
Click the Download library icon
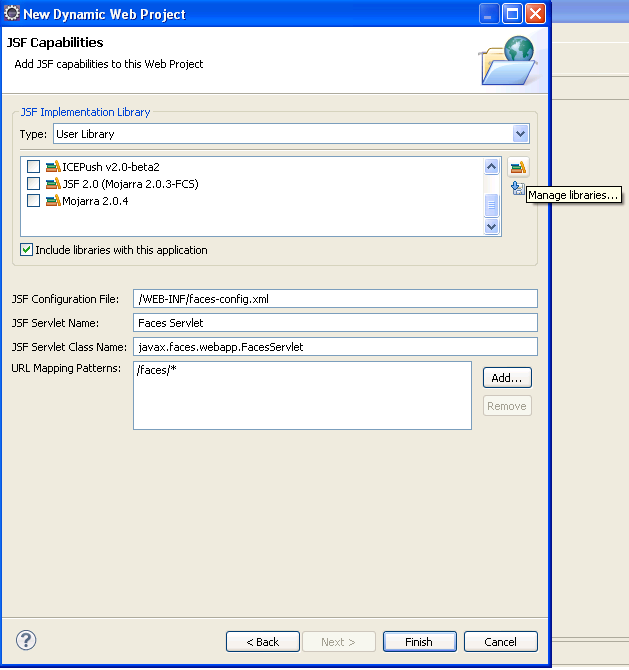(x=518, y=188)
